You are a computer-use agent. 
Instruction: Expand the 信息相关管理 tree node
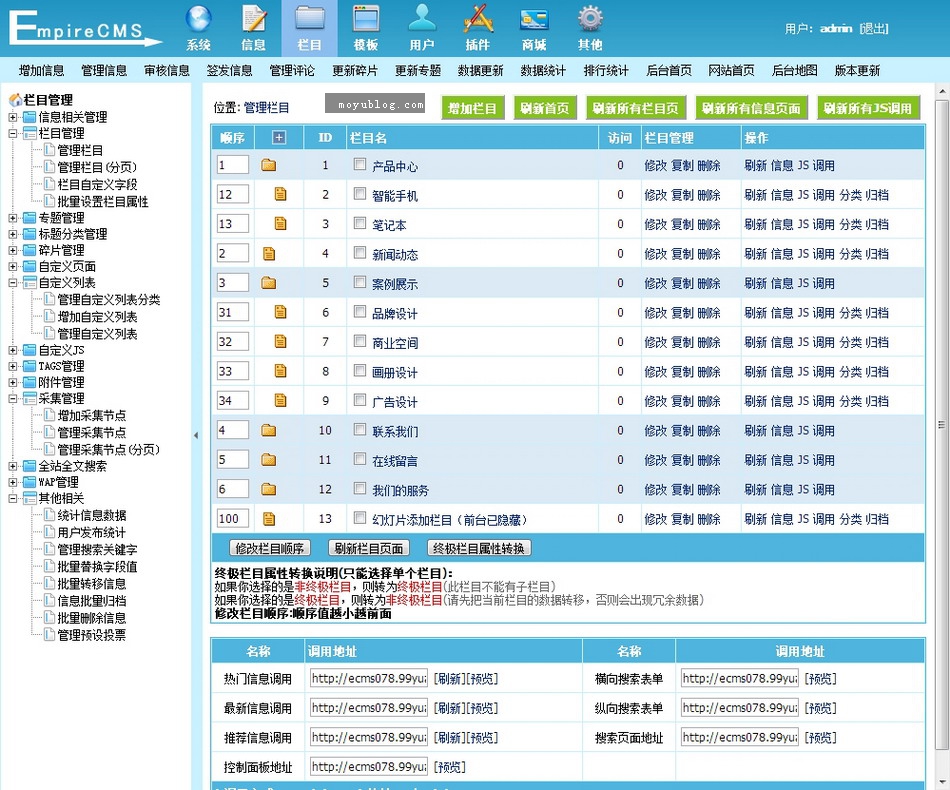click(x=13, y=117)
